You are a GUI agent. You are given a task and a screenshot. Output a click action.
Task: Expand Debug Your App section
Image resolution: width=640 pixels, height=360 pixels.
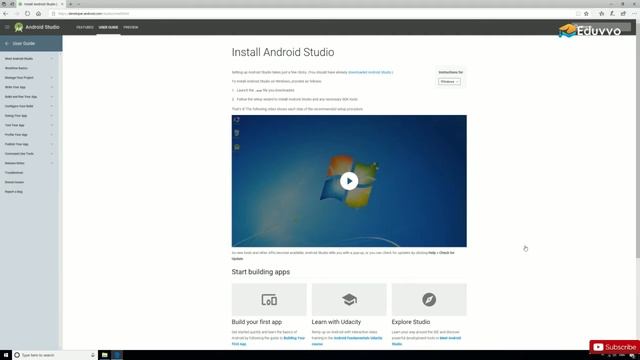coord(29,116)
